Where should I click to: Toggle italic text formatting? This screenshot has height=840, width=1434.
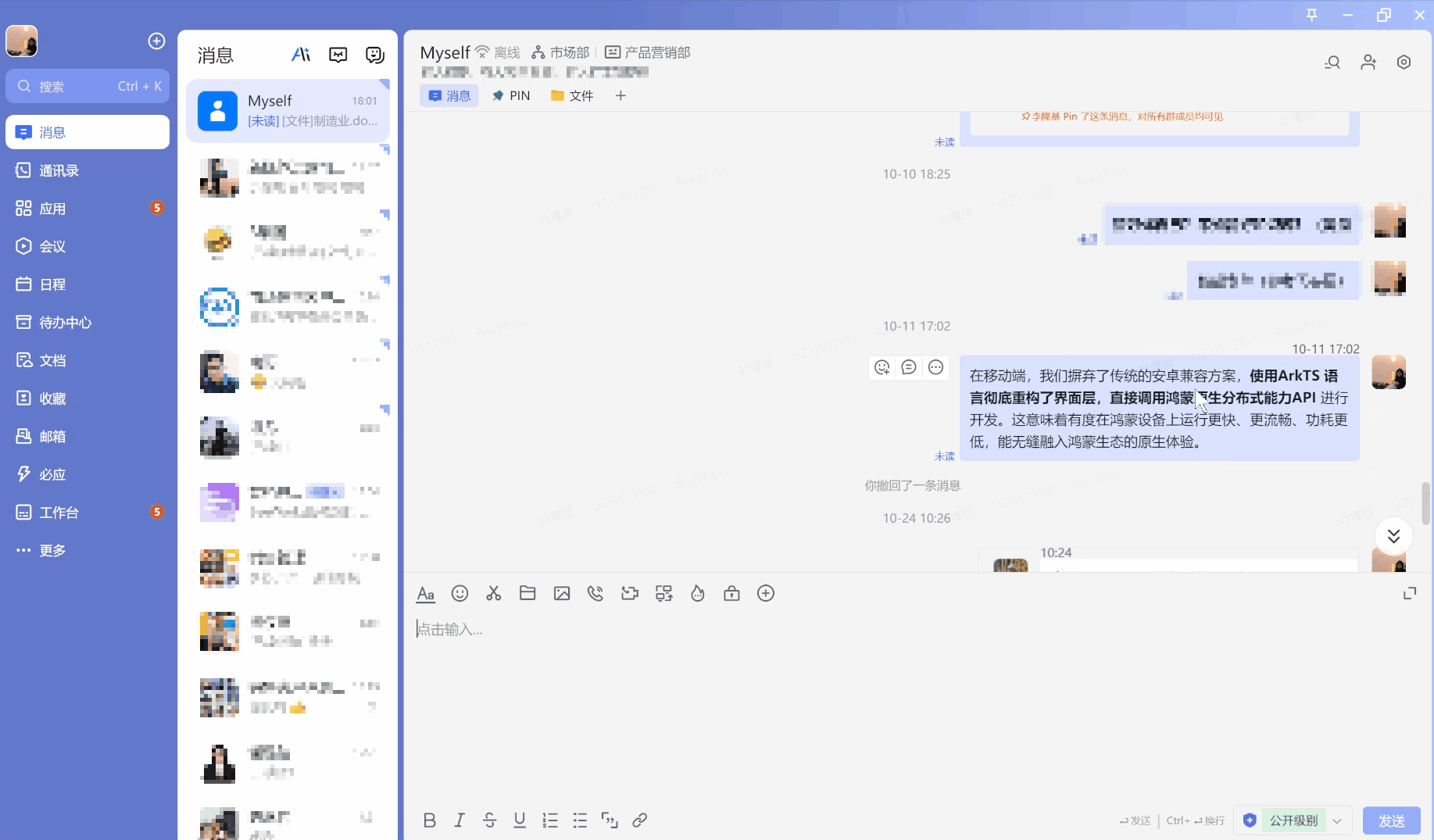tap(460, 820)
